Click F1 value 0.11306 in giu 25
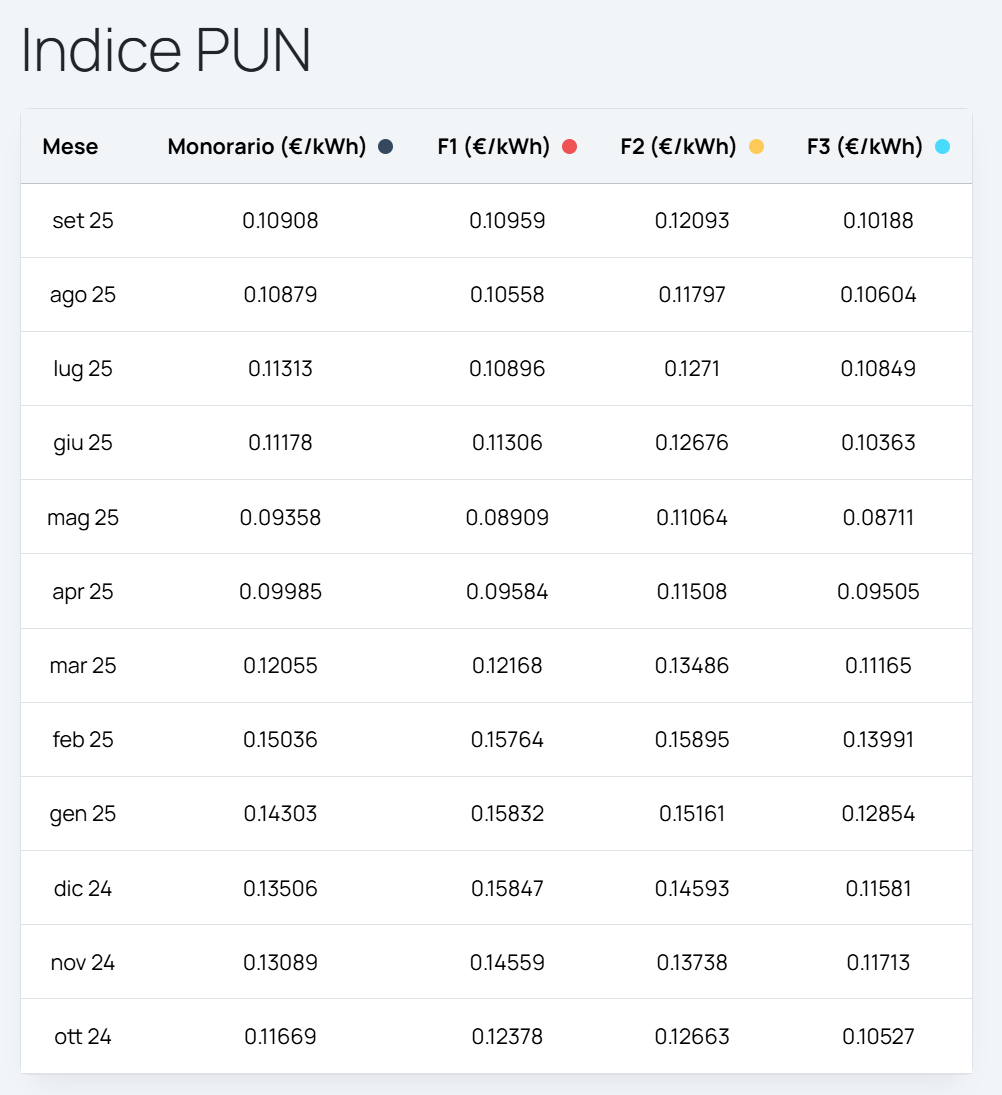1002x1095 pixels. pyautogui.click(x=507, y=443)
